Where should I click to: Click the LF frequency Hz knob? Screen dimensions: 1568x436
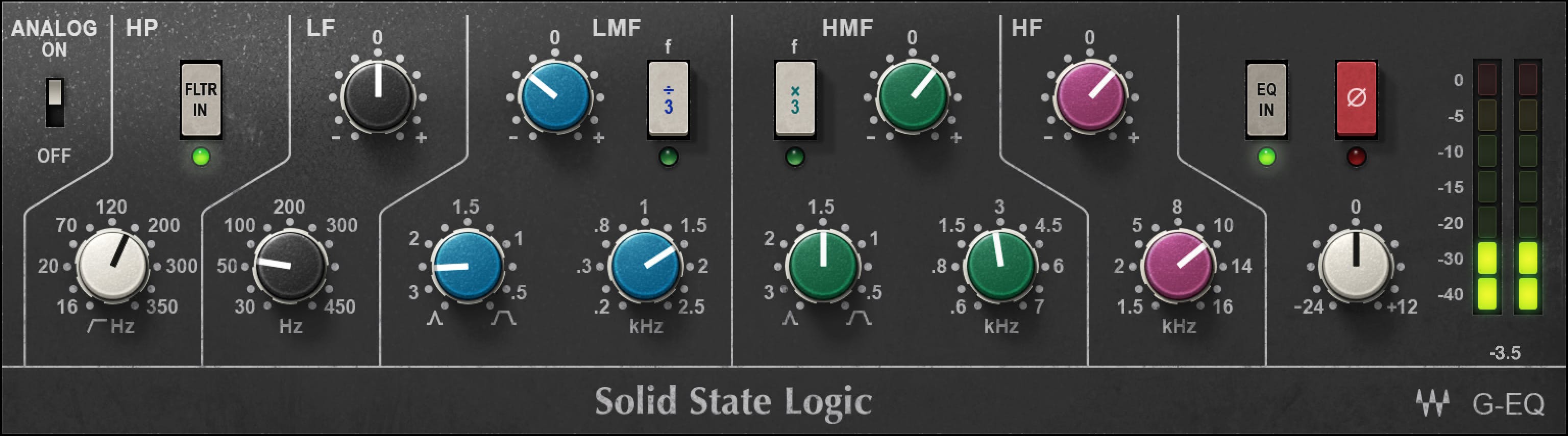[290, 266]
